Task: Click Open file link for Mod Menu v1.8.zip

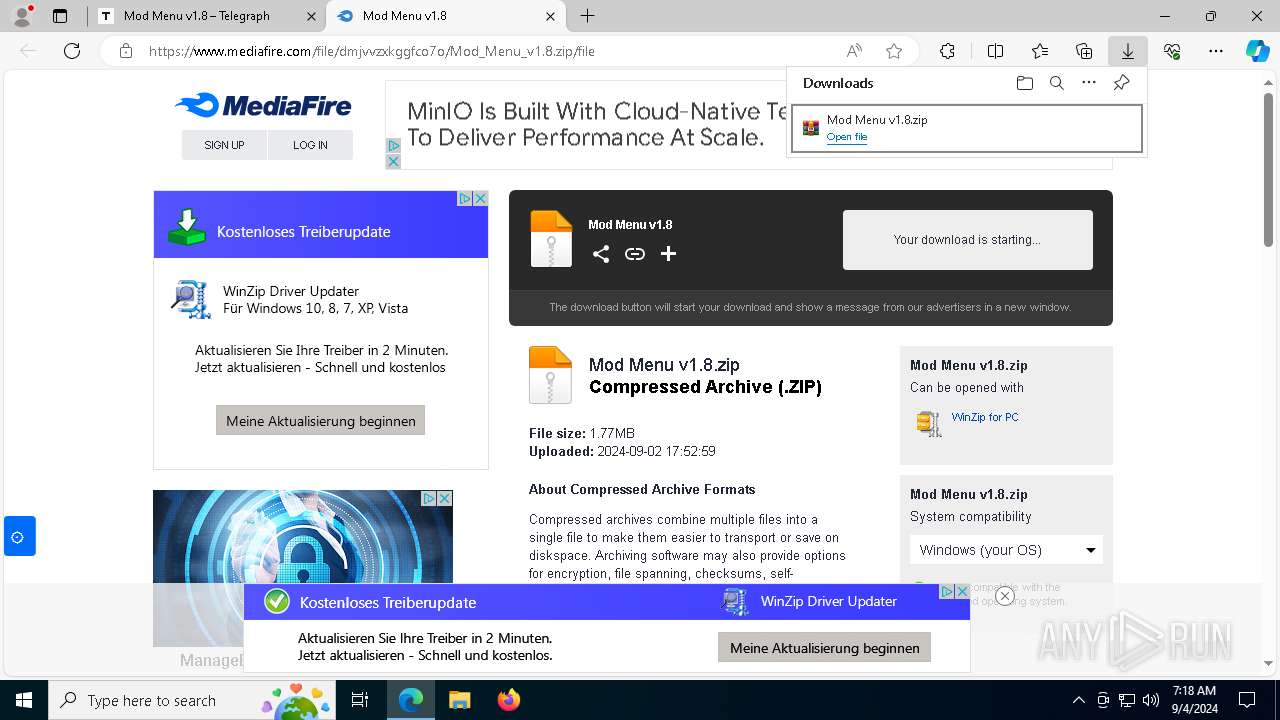Action: (847, 137)
